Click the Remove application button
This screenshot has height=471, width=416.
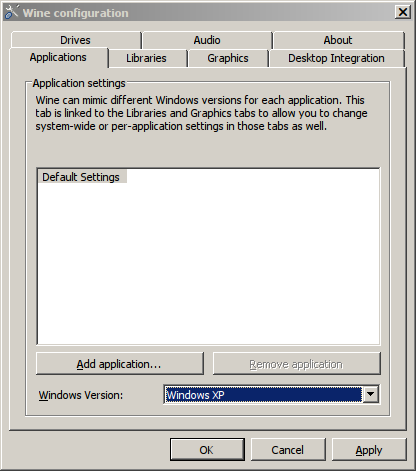(x=296, y=364)
